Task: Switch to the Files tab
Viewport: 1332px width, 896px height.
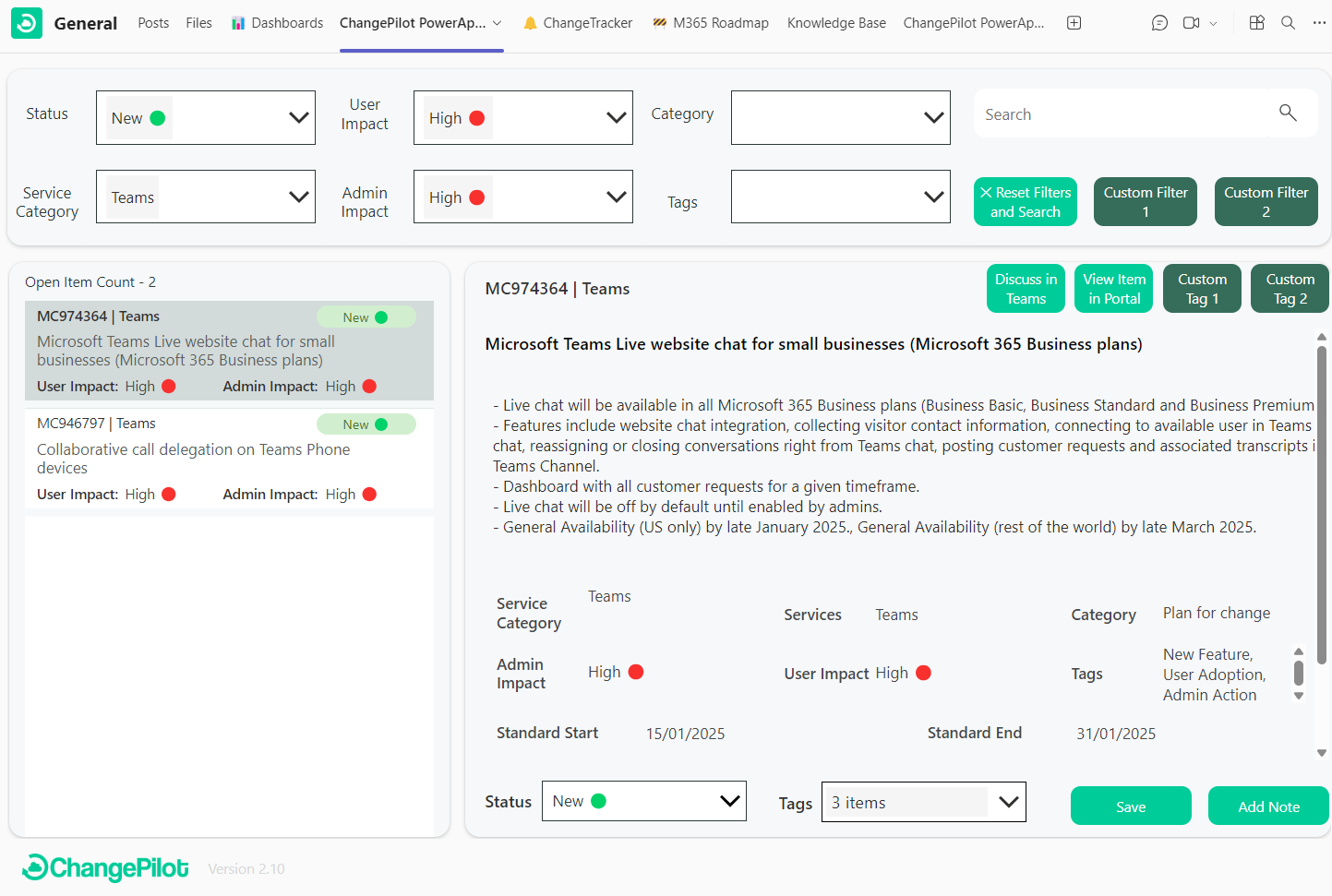Action: click(x=198, y=23)
